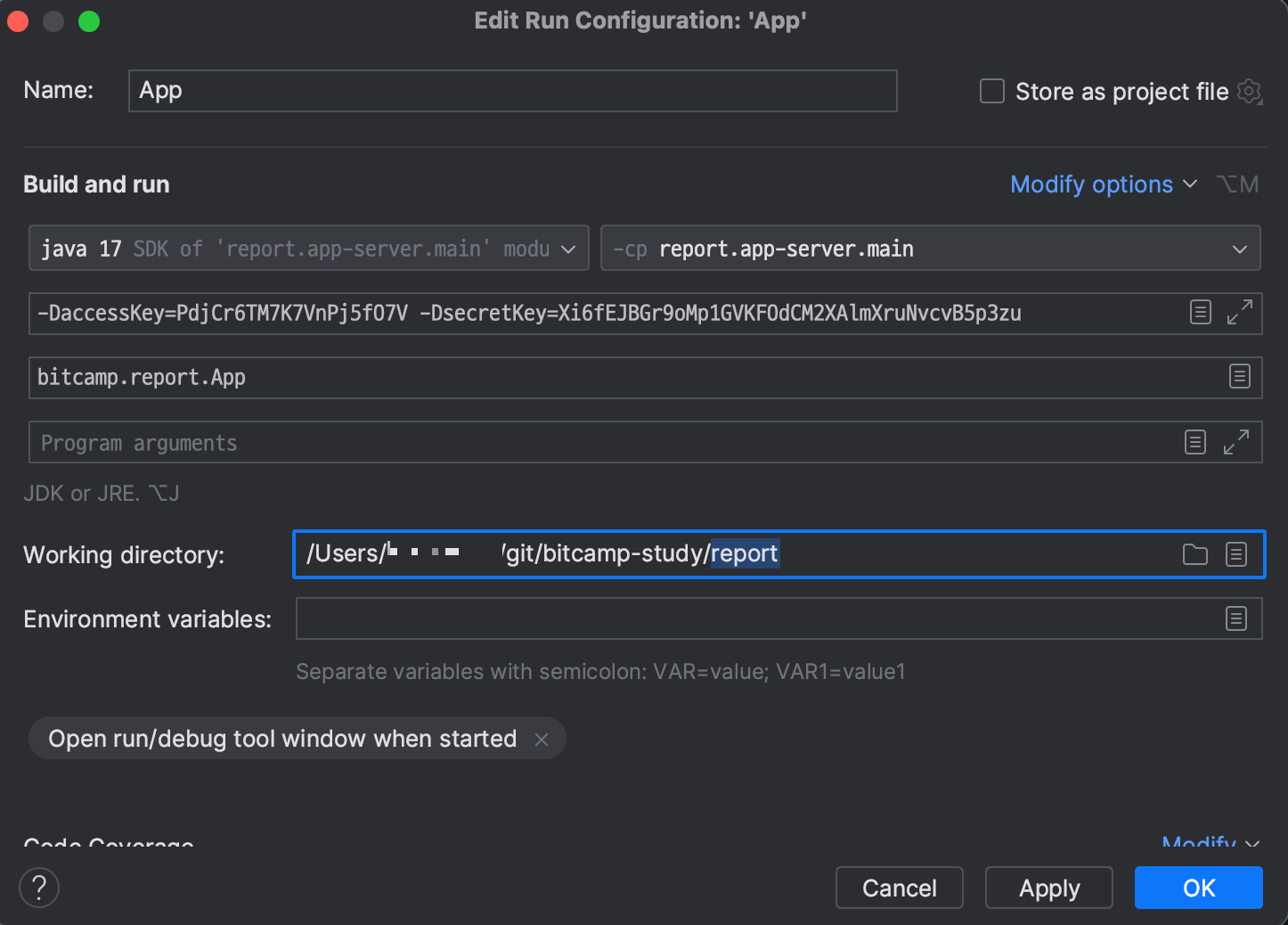
Task: Click the Apply button
Action: tap(1049, 888)
